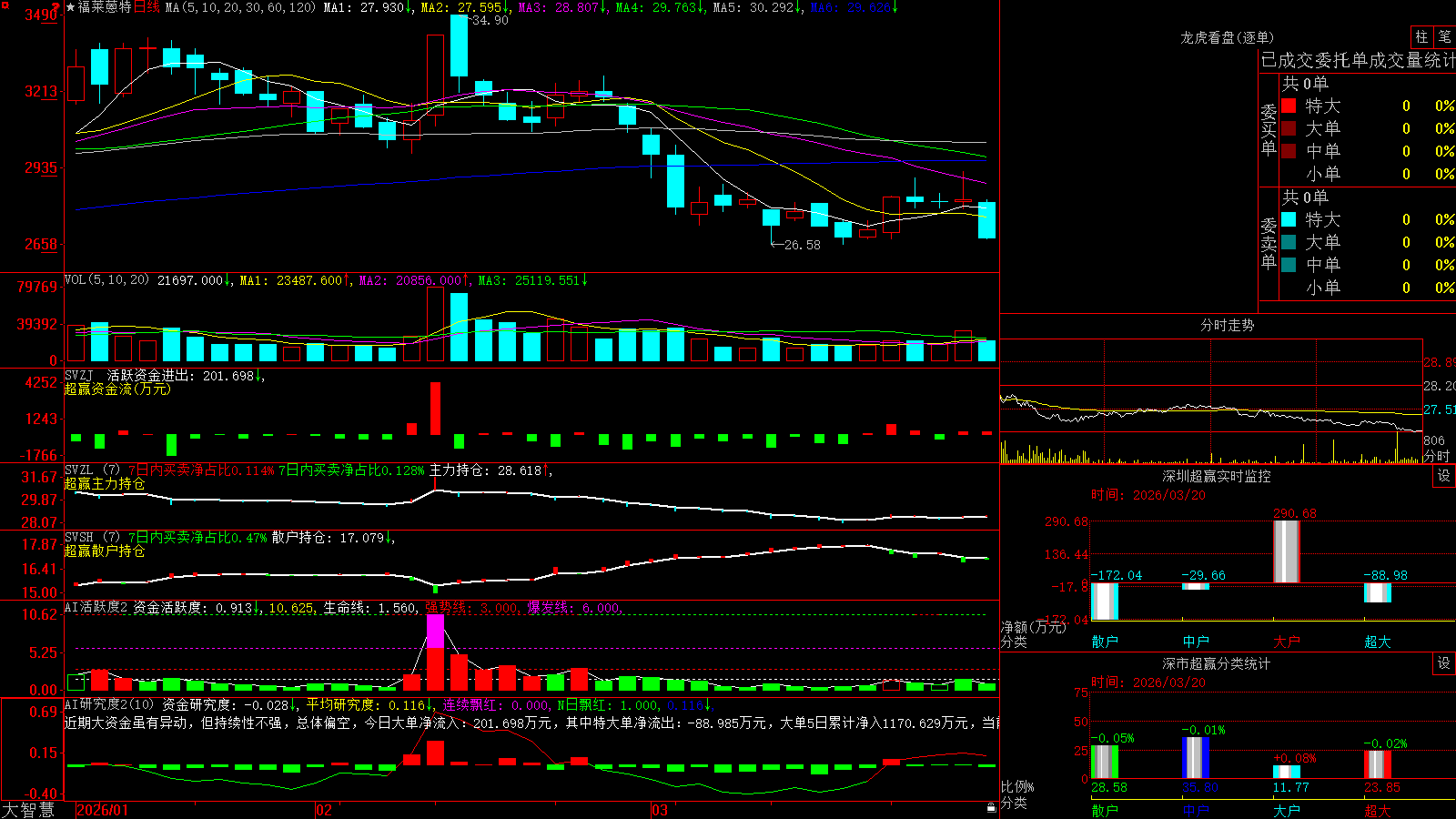Click the MA1: 27.930 value

point(368,7)
